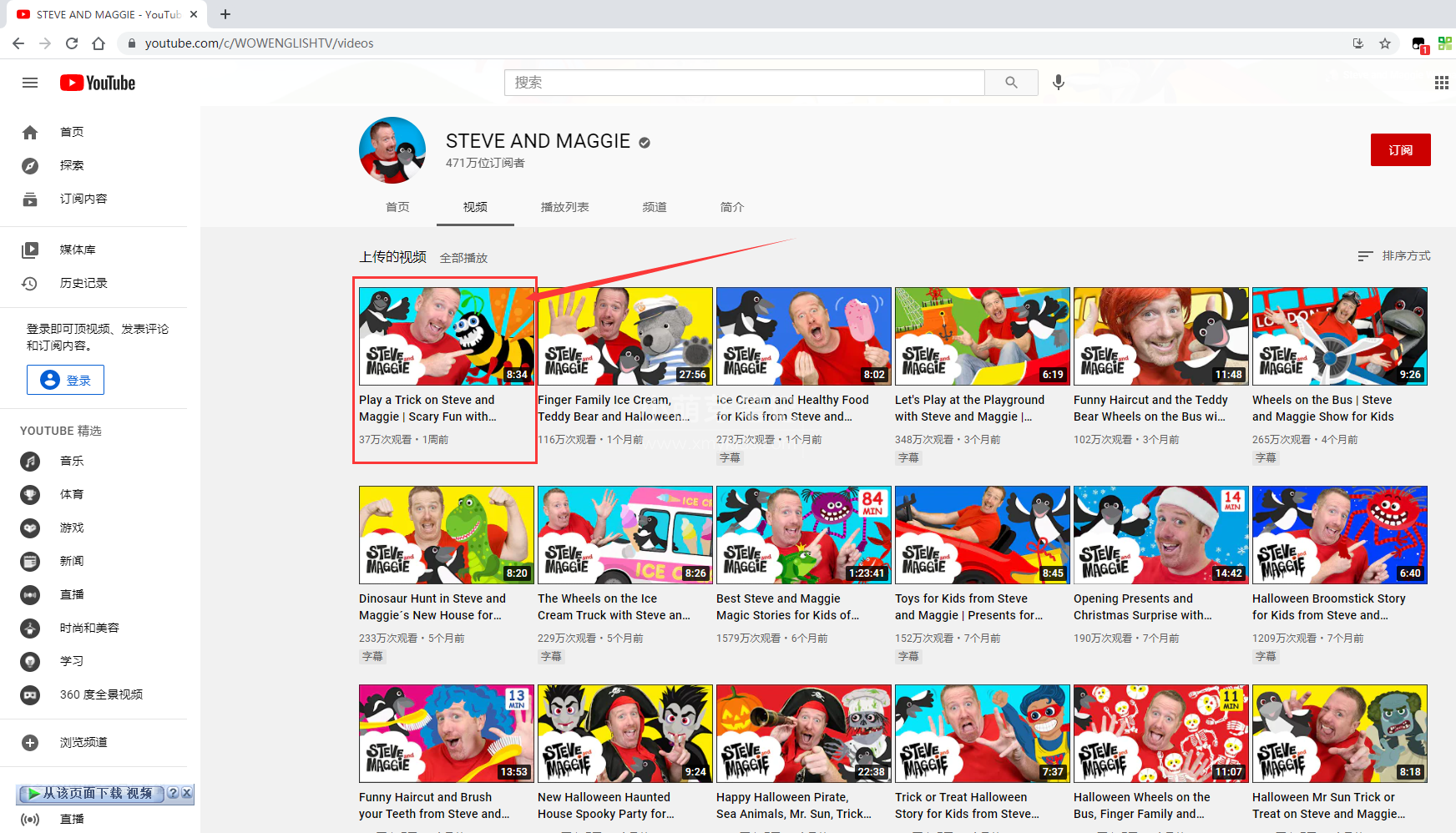Close the STEVE AND MAGGIE tab
This screenshot has height=833, width=1456.
(194, 14)
